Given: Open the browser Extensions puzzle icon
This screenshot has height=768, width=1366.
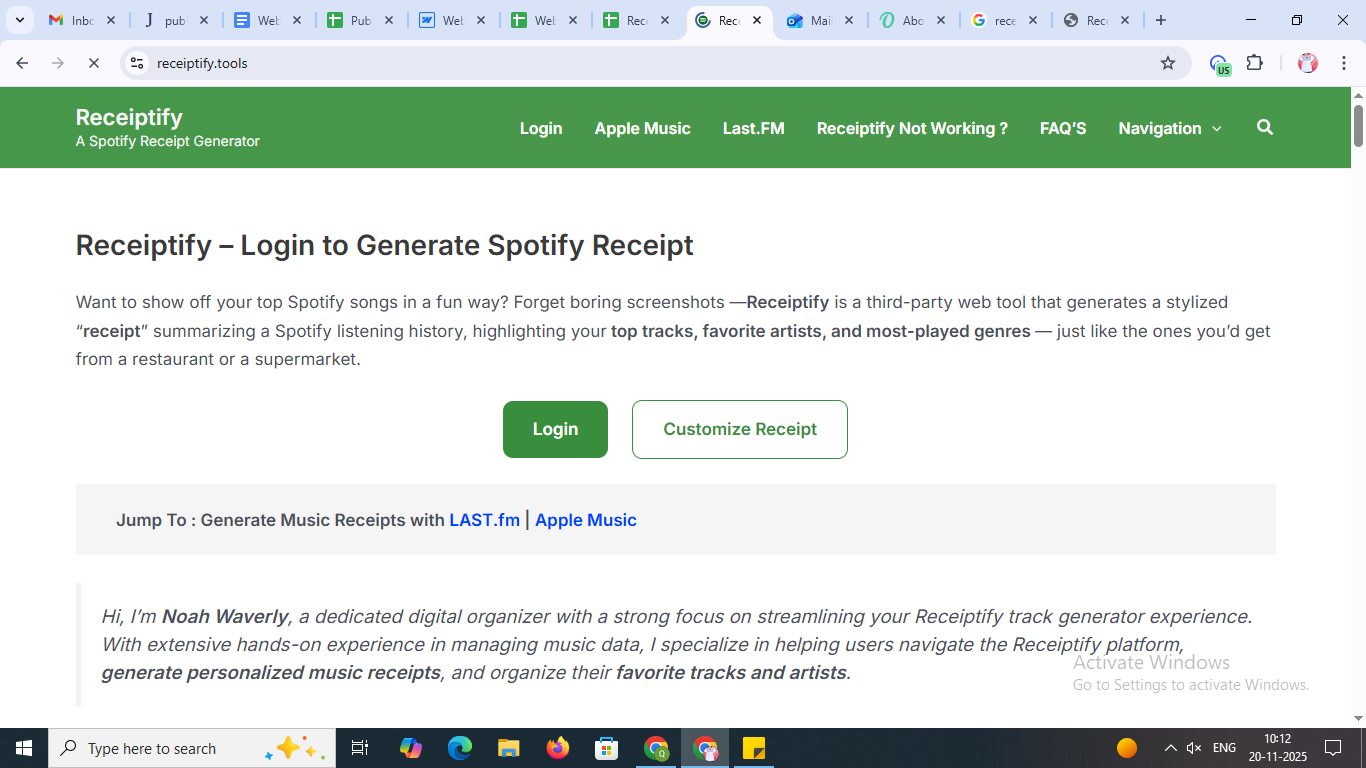Looking at the screenshot, I should pos(1255,63).
